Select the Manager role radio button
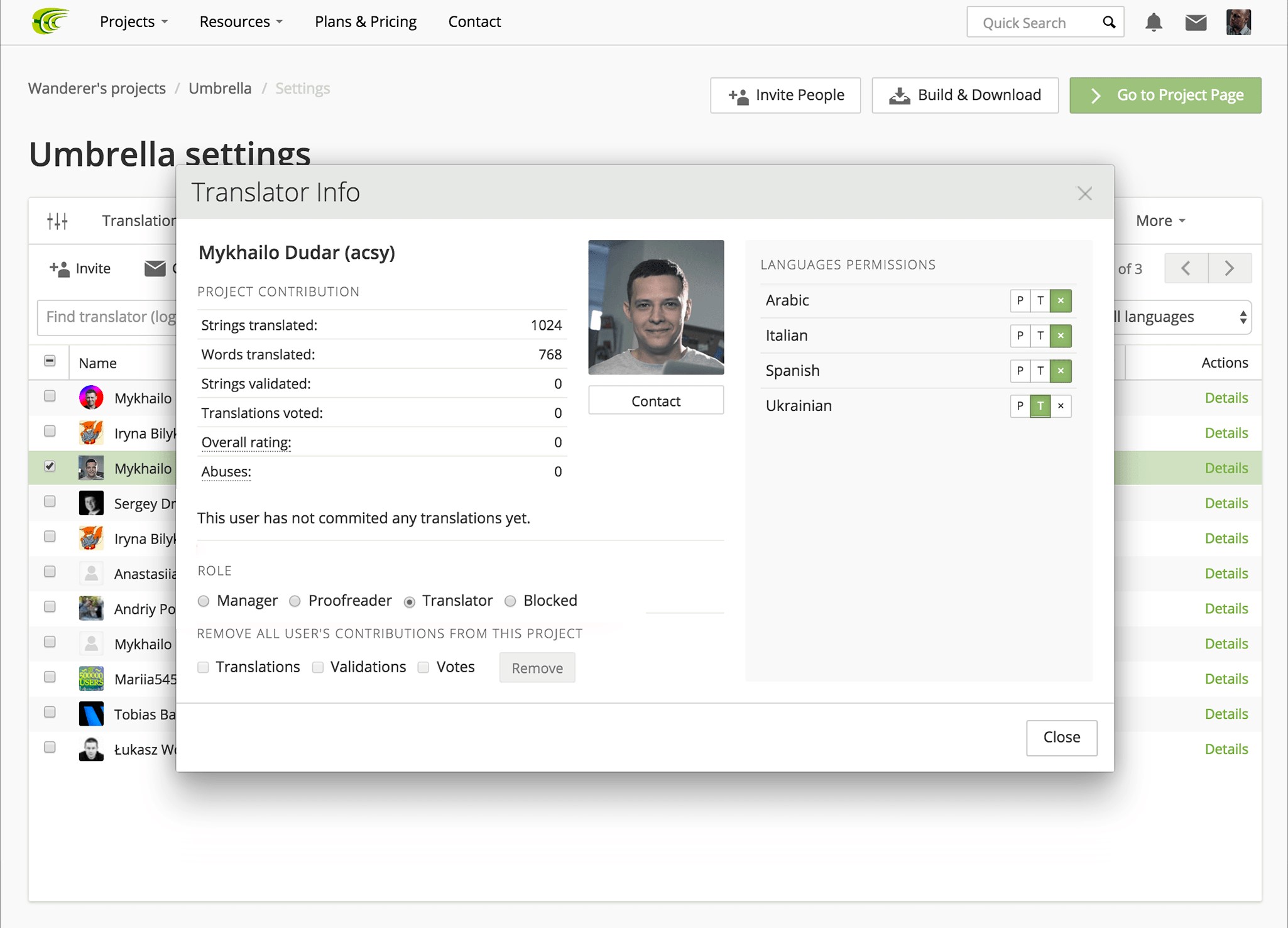This screenshot has height=928, width=1288. click(204, 601)
